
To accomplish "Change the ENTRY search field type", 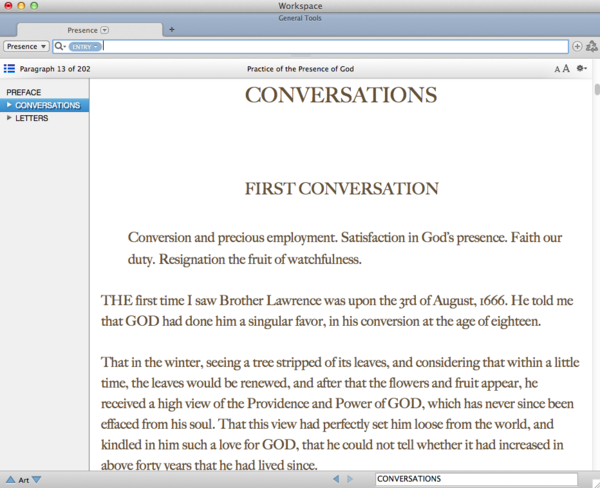I will [85, 47].
